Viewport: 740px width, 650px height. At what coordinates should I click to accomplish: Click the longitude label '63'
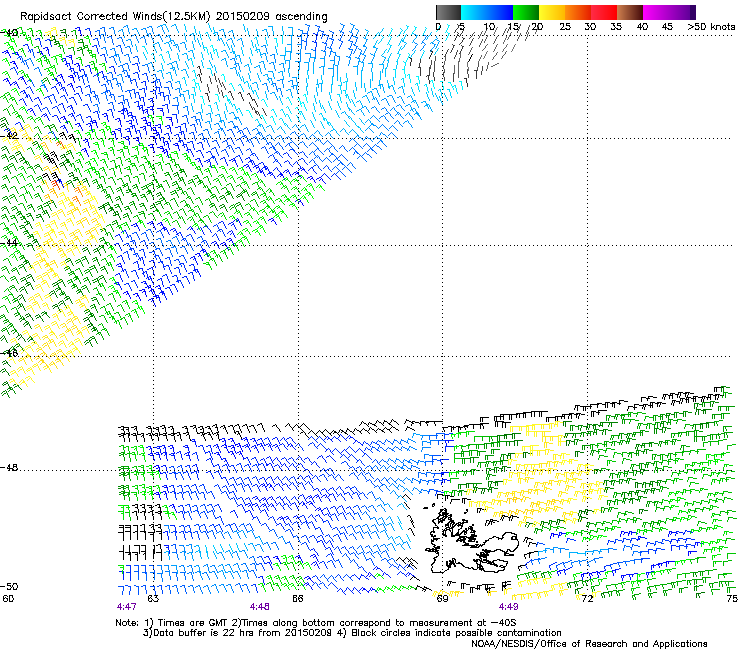pos(153,599)
